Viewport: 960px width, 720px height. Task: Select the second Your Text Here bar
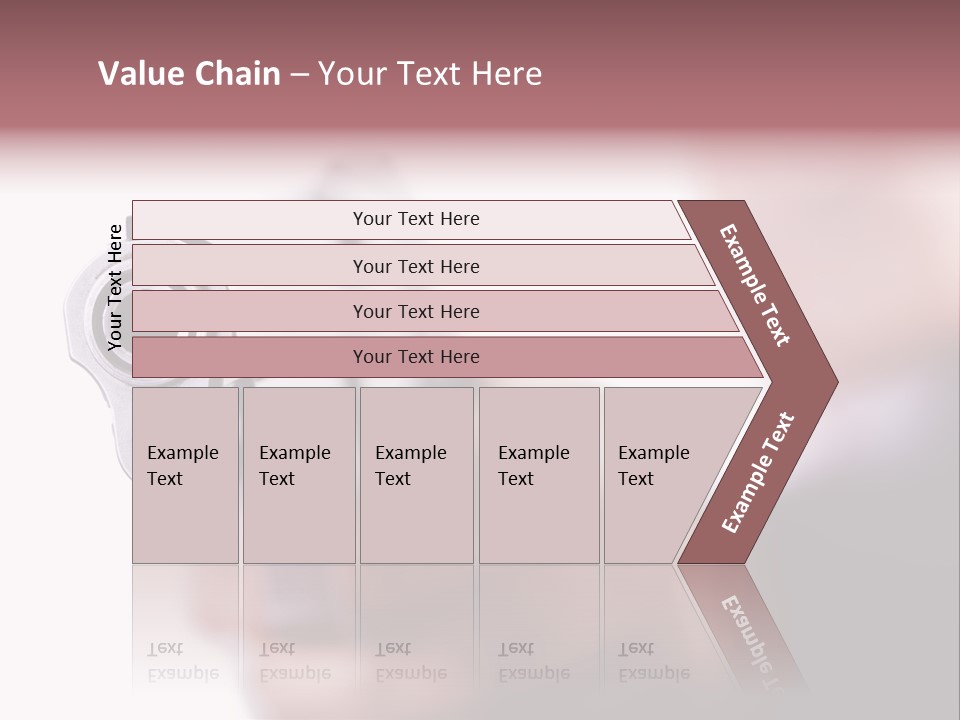(415, 266)
